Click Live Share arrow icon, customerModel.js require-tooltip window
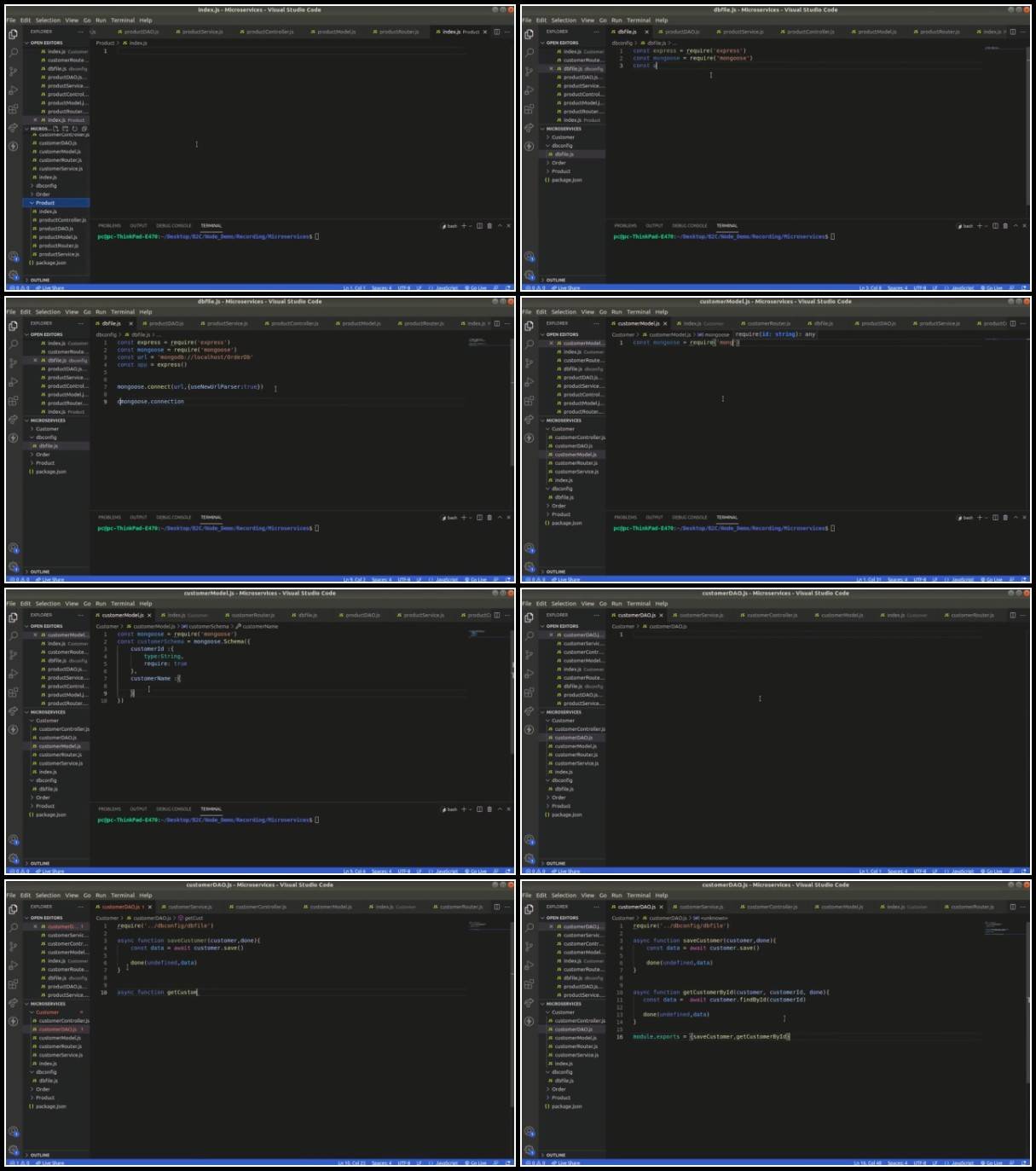This screenshot has height=1171, width=1036. pos(530,420)
